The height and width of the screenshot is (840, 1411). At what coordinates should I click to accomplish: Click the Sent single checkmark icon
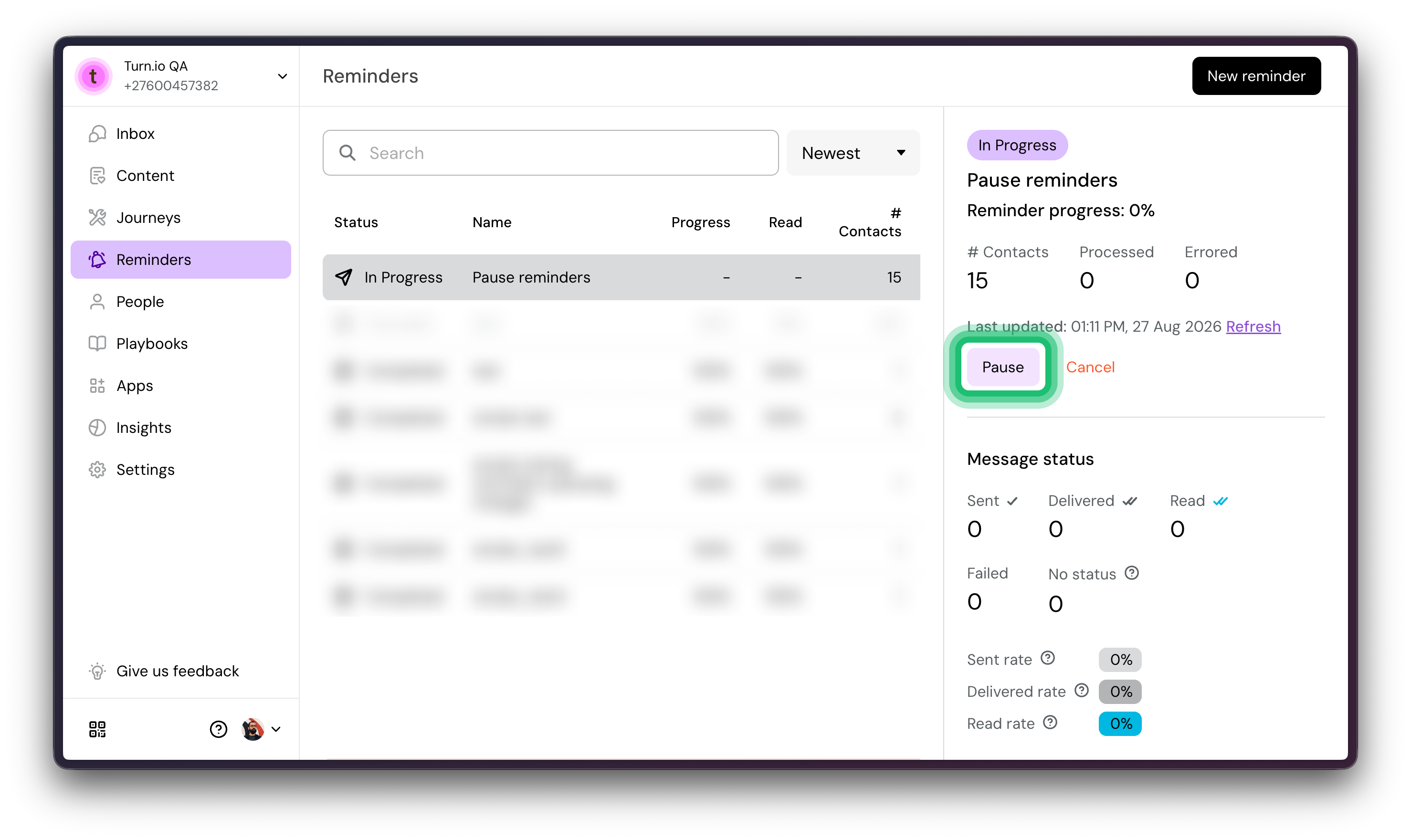(1012, 501)
